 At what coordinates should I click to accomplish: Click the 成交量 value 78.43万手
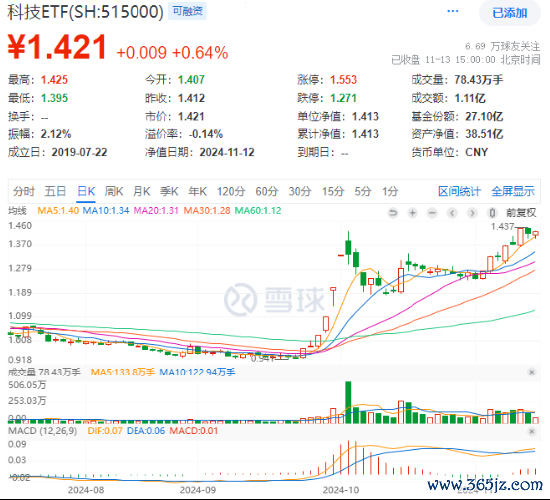tap(479, 80)
